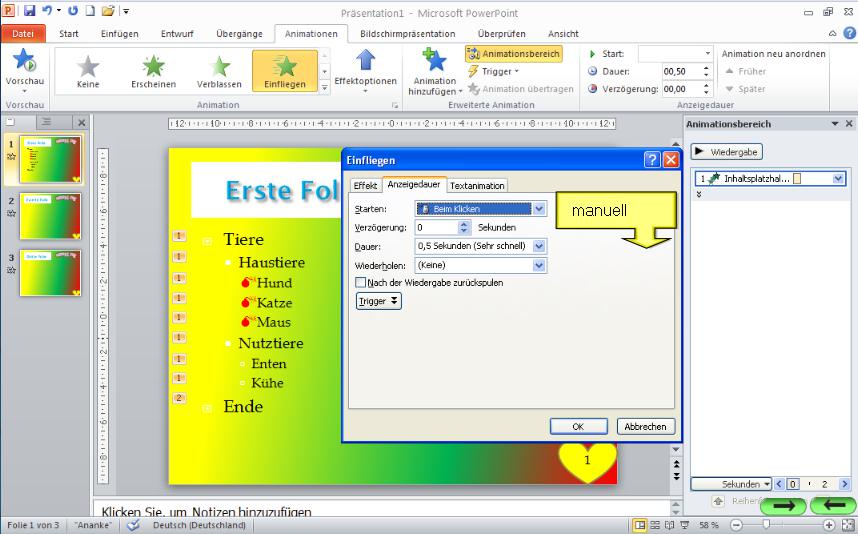Screen dimensions: 858x534
Task: Adjust the zoom slider in status bar
Action: coord(766,525)
